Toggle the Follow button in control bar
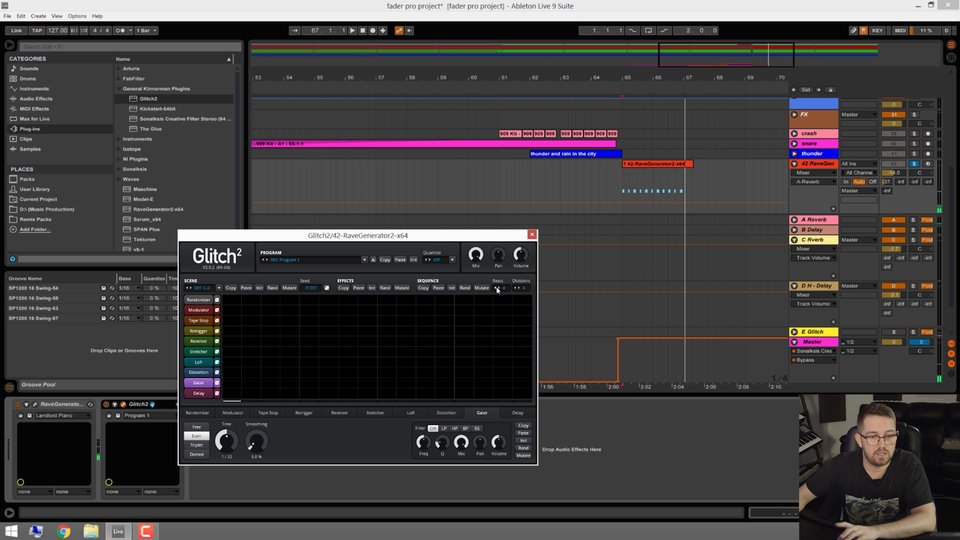Screen dimensions: 960x540 [x=295, y=31]
